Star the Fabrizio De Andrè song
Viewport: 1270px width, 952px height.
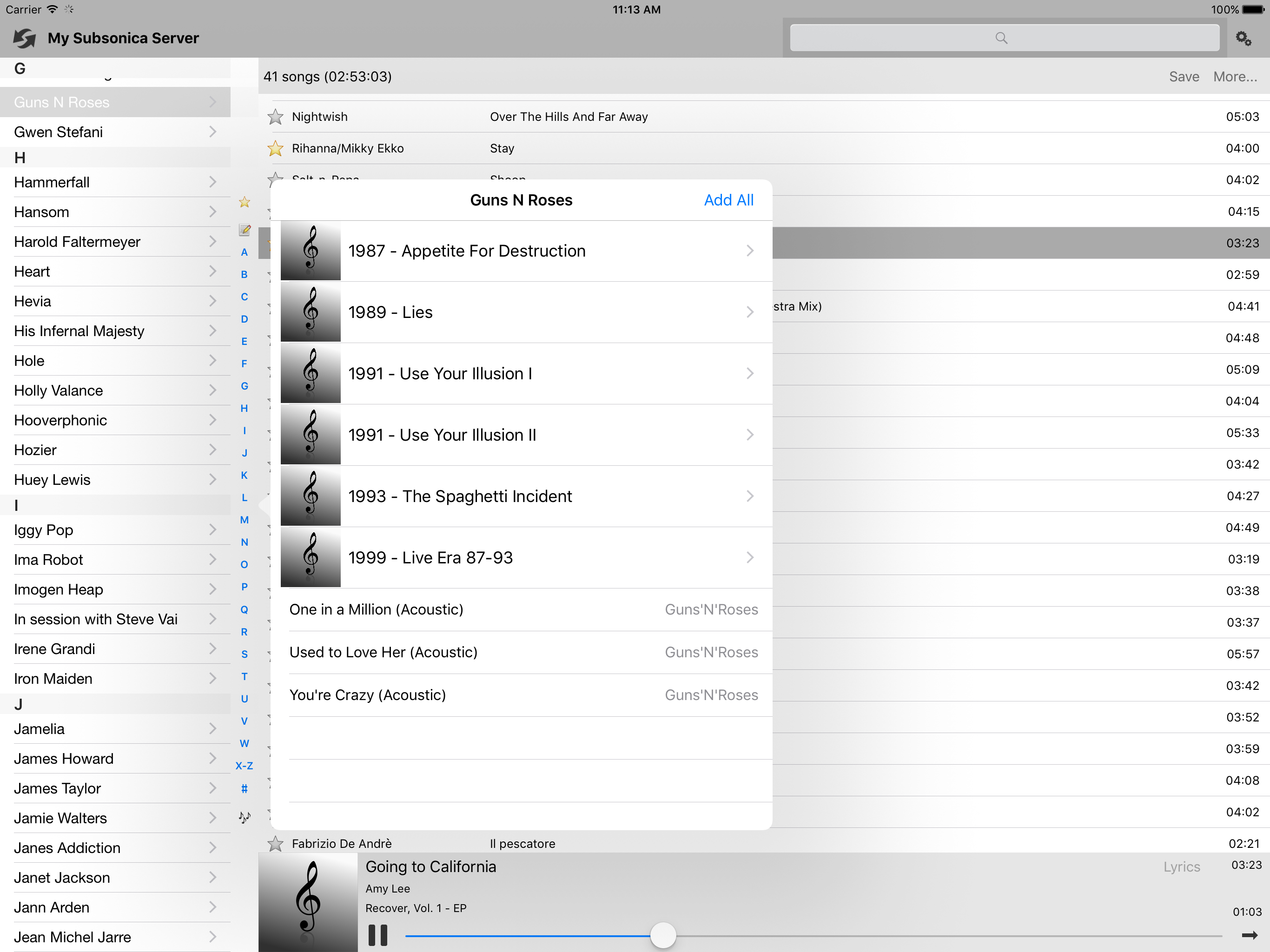pyautogui.click(x=276, y=844)
